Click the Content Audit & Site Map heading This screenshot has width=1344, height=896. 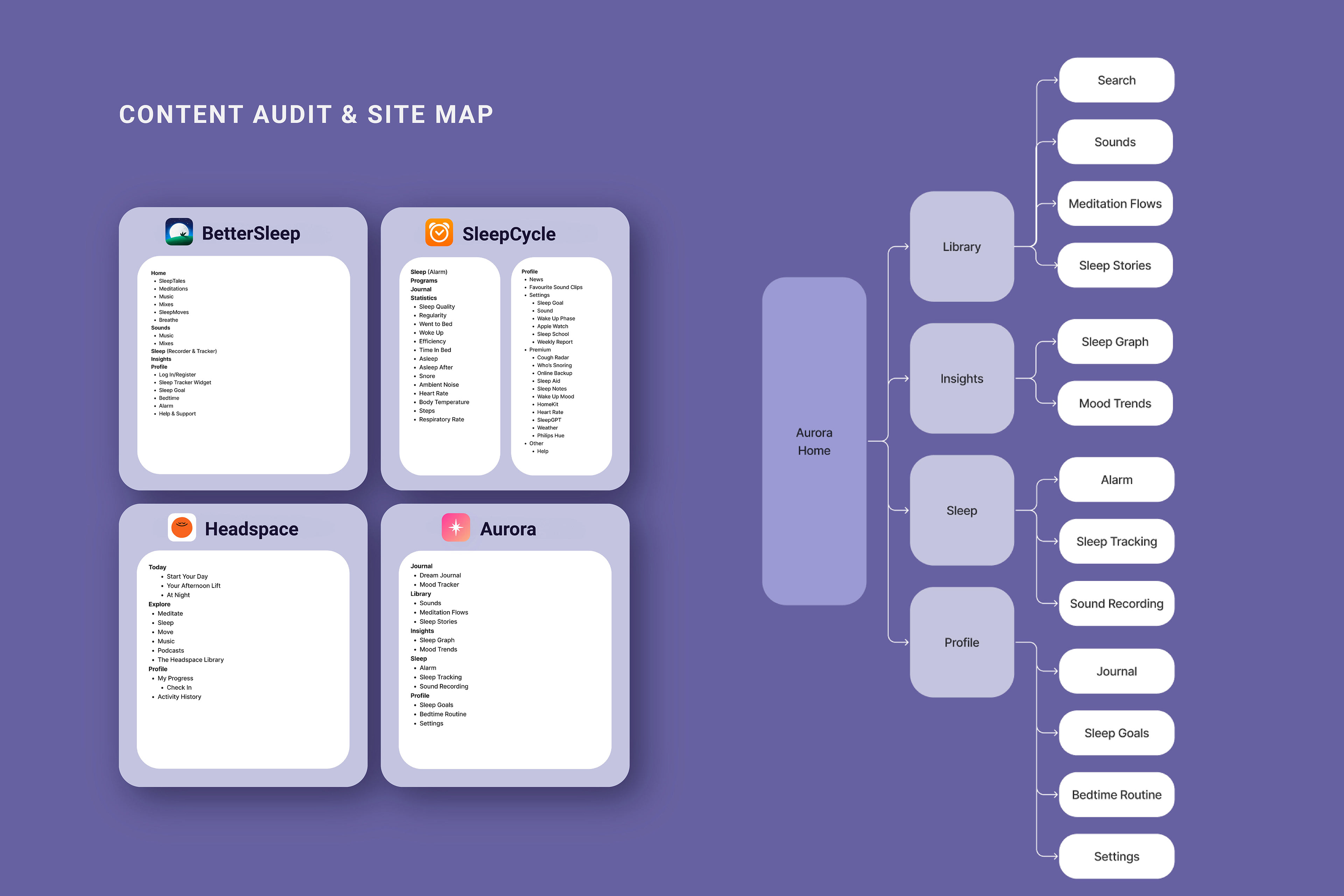[x=306, y=114]
